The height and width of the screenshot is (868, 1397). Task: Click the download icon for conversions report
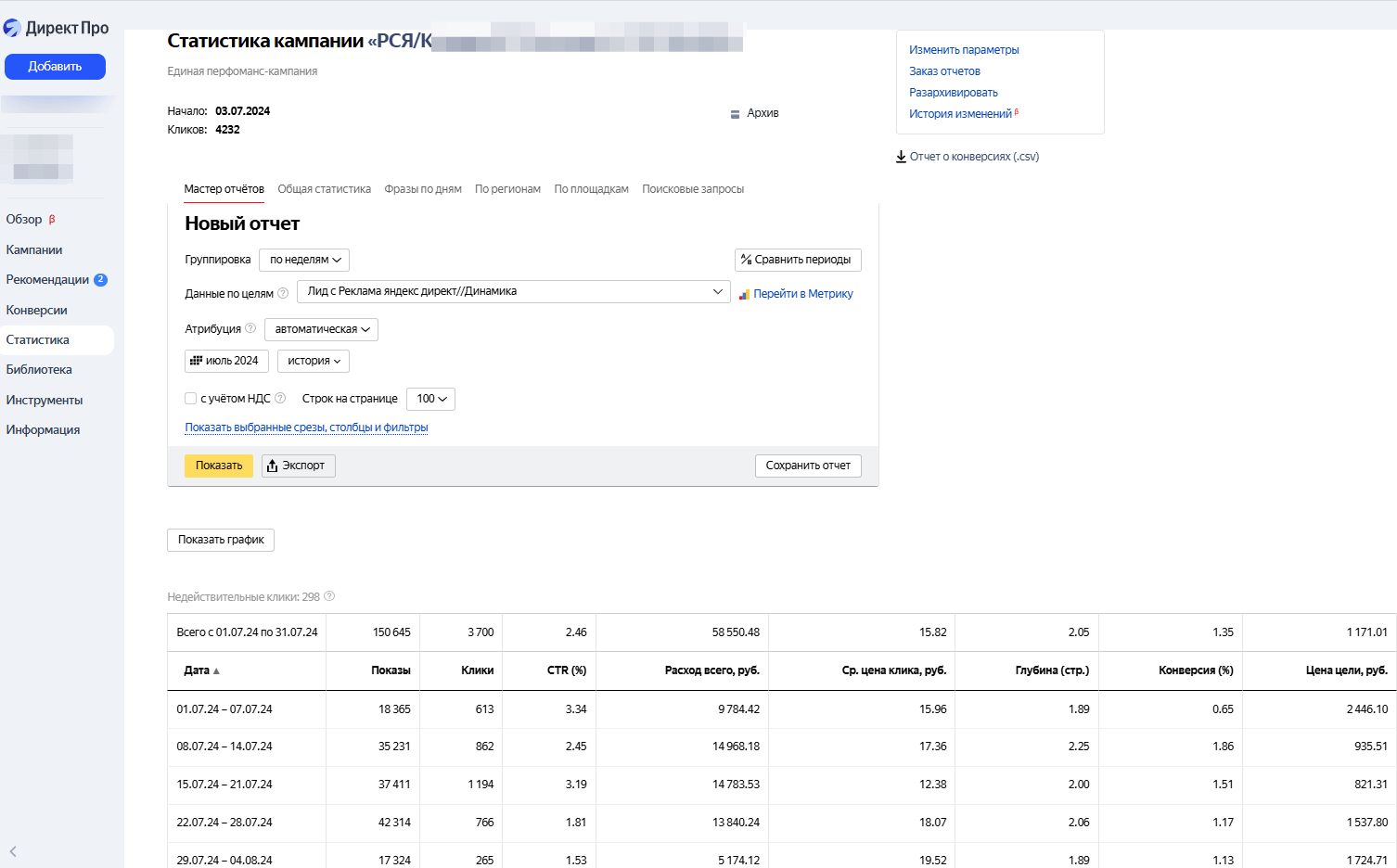[x=901, y=157]
